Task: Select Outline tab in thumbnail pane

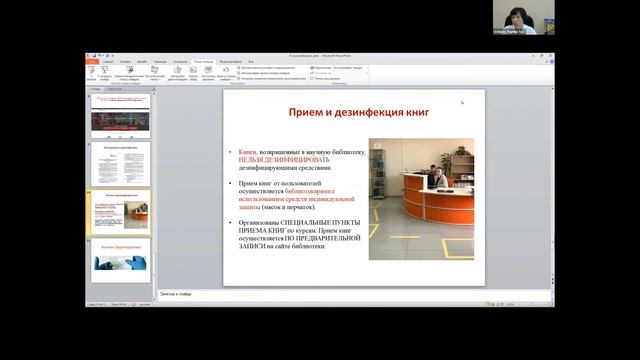Action: click(115, 89)
